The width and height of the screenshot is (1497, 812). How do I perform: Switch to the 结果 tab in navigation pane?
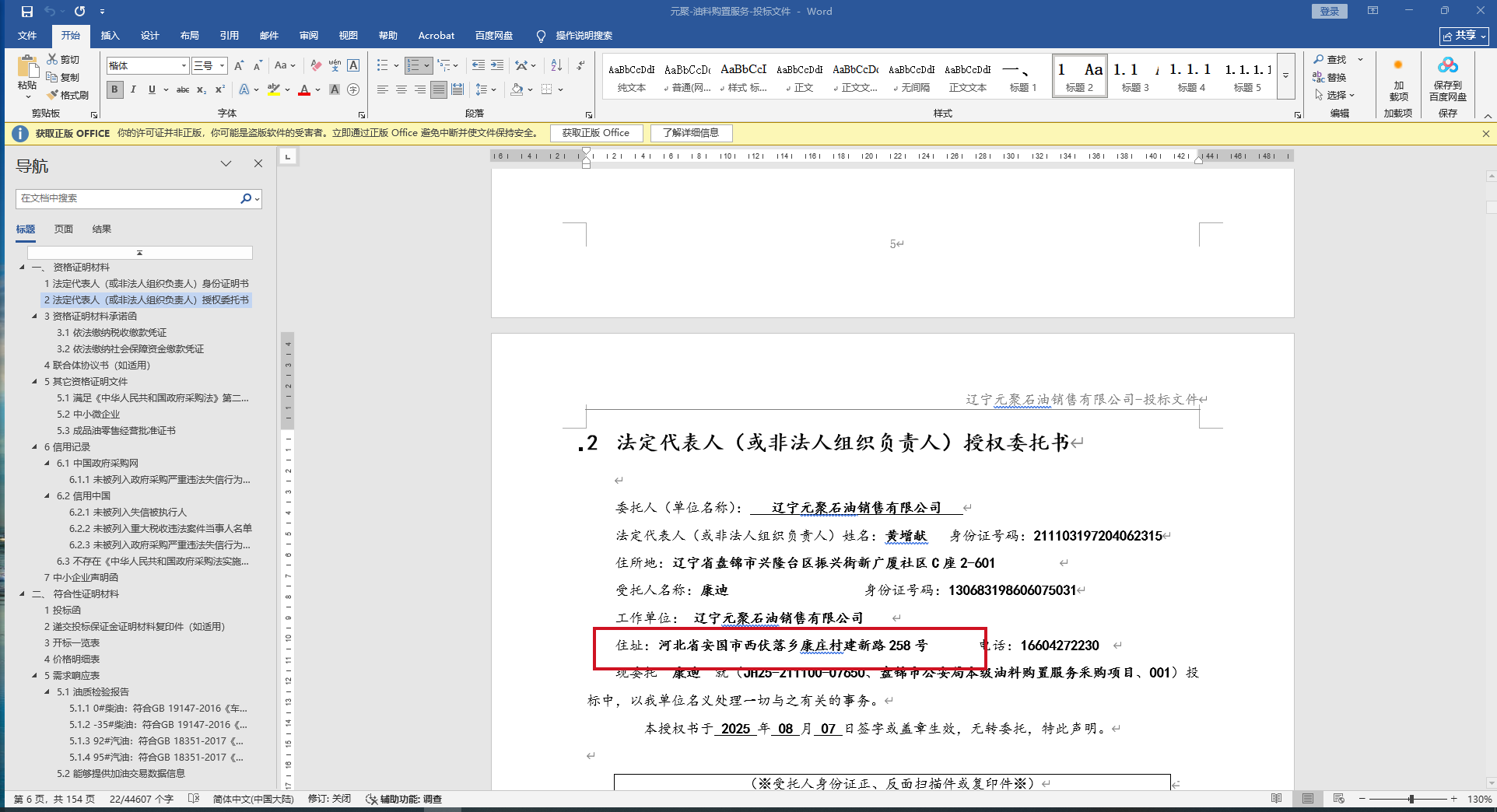[x=102, y=229]
